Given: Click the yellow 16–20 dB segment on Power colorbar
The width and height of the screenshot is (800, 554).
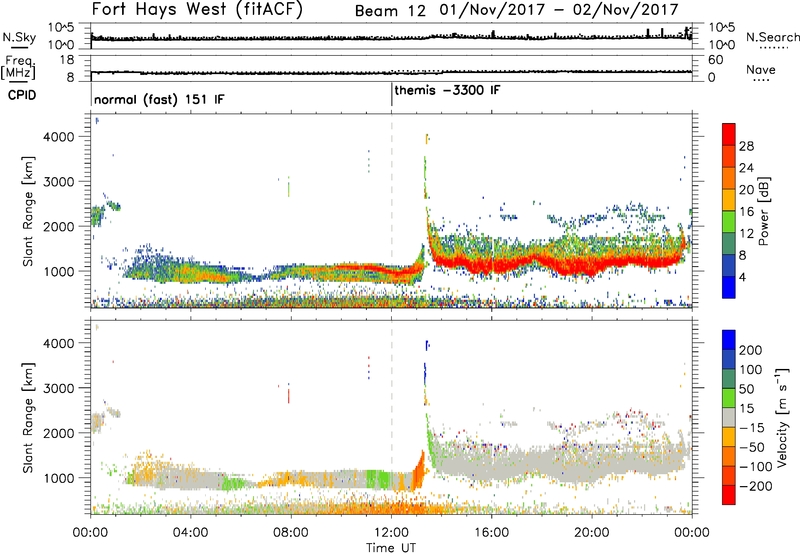Looking at the screenshot, I should pyautogui.click(x=729, y=199).
